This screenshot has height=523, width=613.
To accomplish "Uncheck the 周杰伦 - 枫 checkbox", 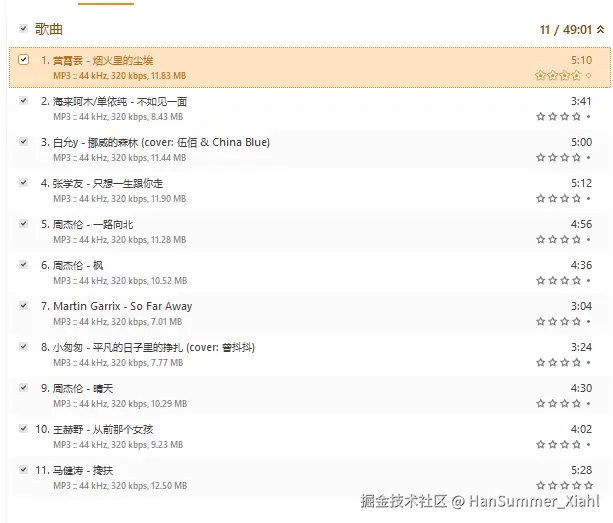I will click(24, 264).
